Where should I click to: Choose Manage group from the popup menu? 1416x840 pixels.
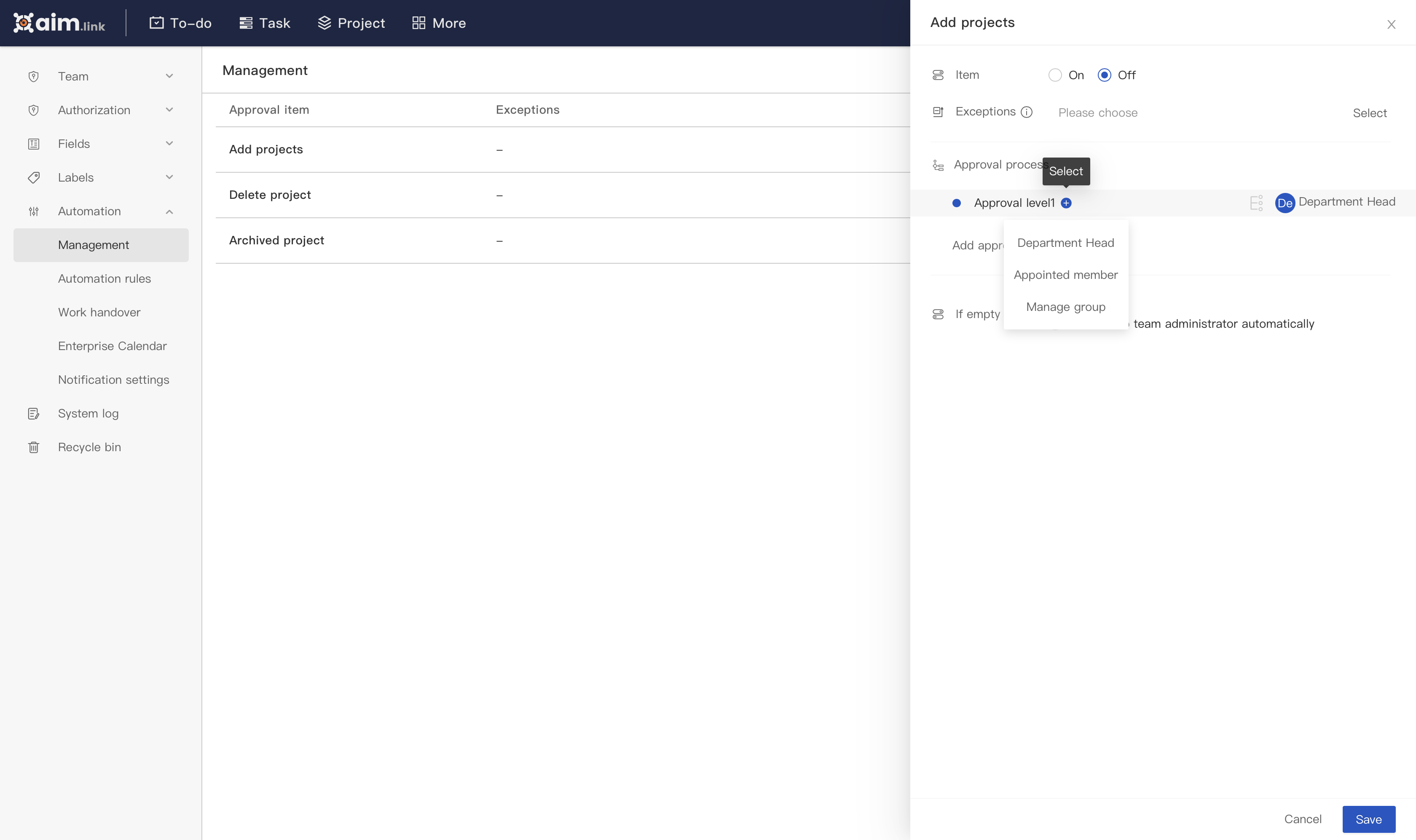tap(1065, 307)
